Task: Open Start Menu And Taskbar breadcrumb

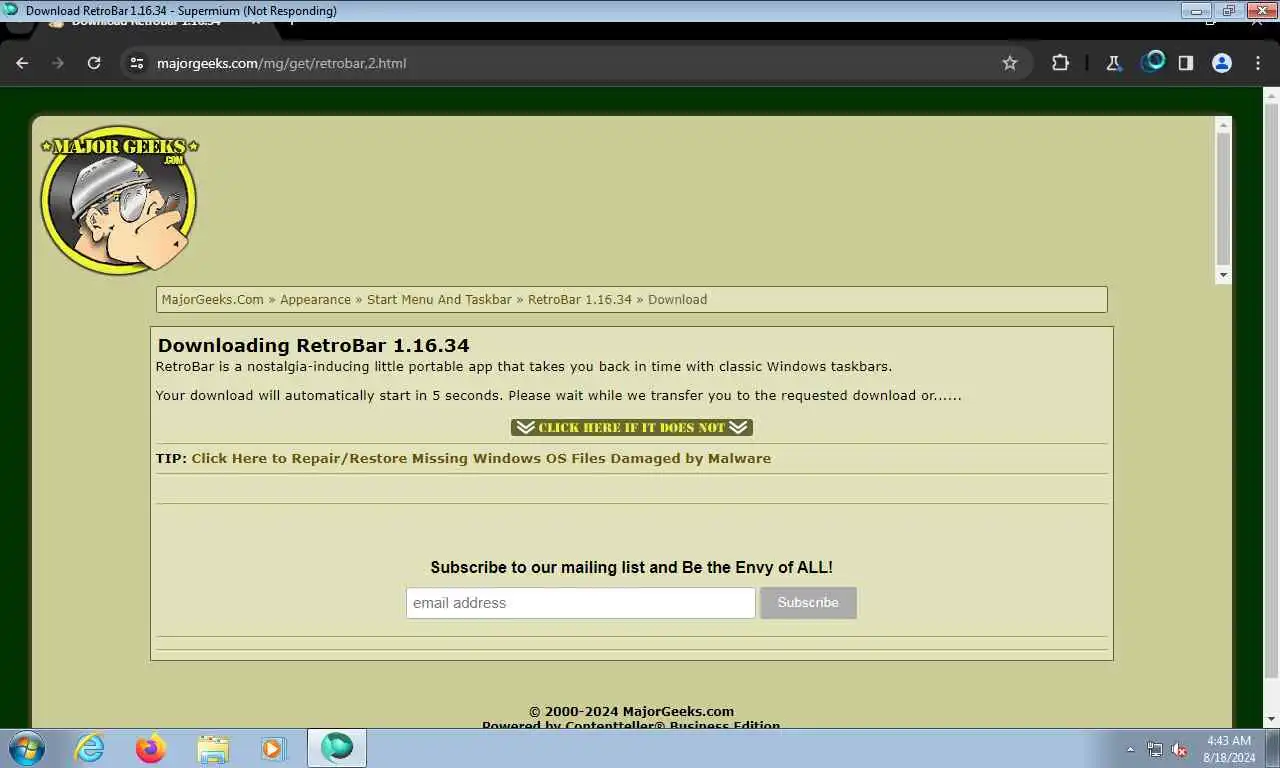Action: (x=439, y=299)
